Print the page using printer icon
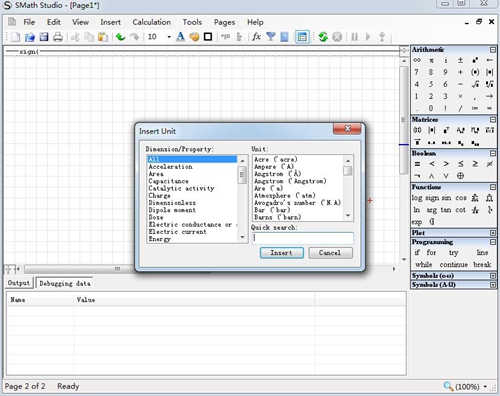 coord(58,37)
